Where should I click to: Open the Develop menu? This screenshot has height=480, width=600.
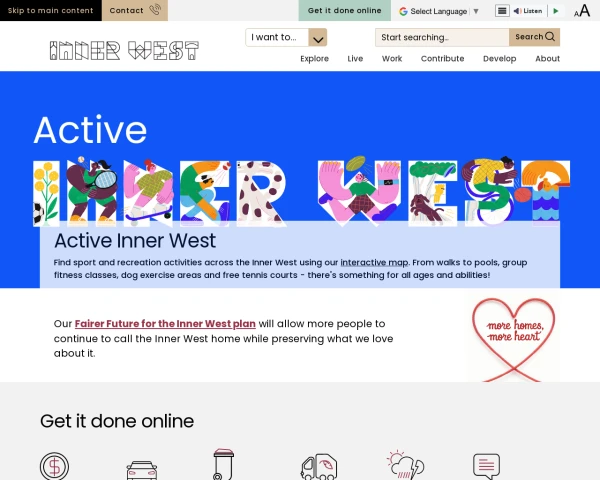499,59
